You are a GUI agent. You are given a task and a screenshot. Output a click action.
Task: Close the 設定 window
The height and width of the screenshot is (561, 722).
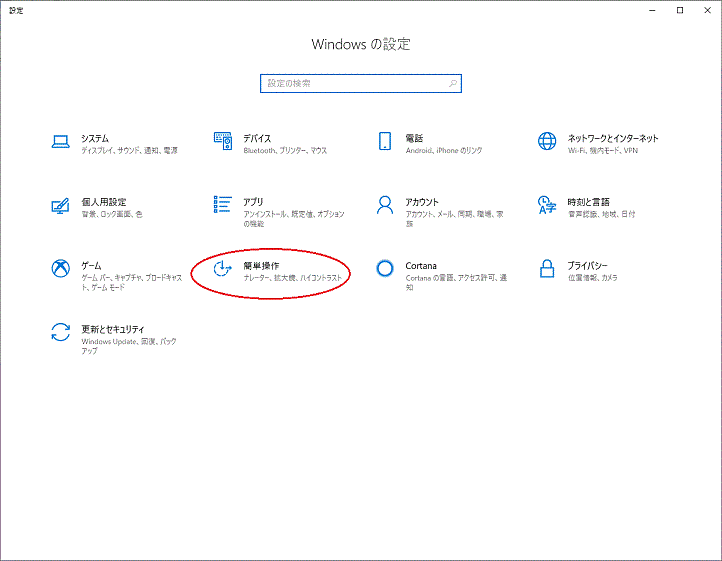click(x=708, y=10)
